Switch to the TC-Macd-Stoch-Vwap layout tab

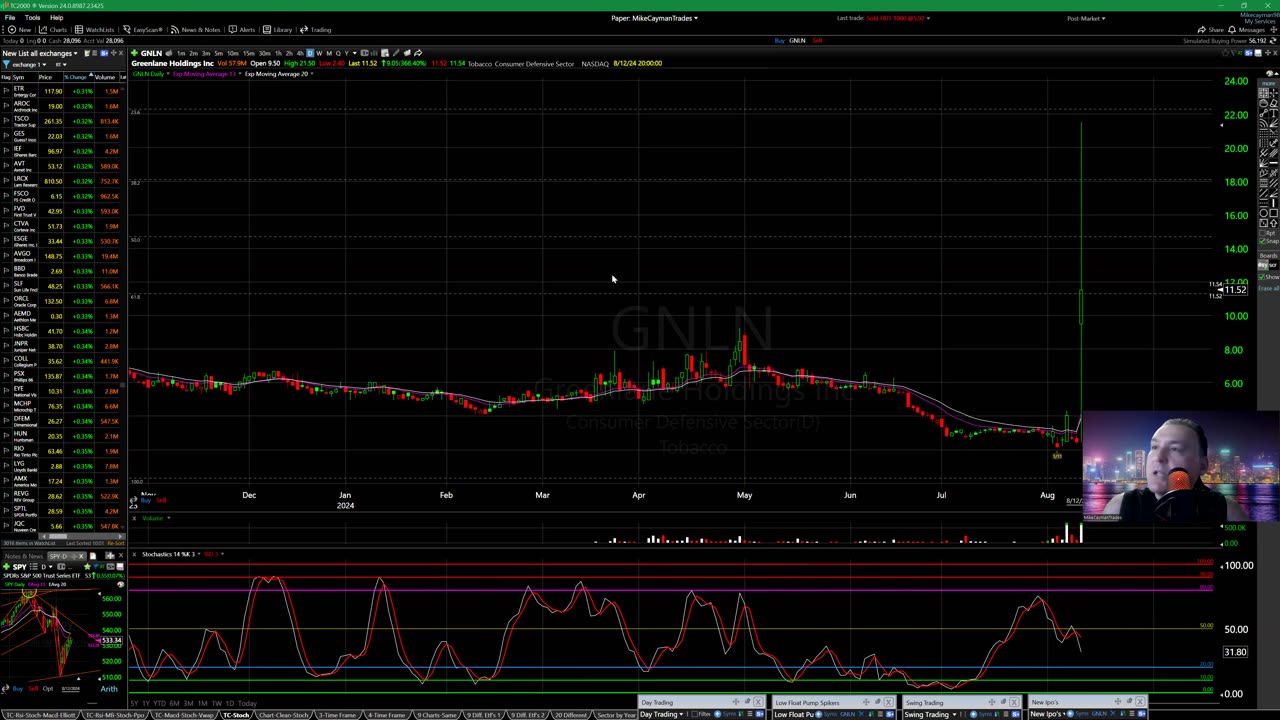tap(182, 715)
